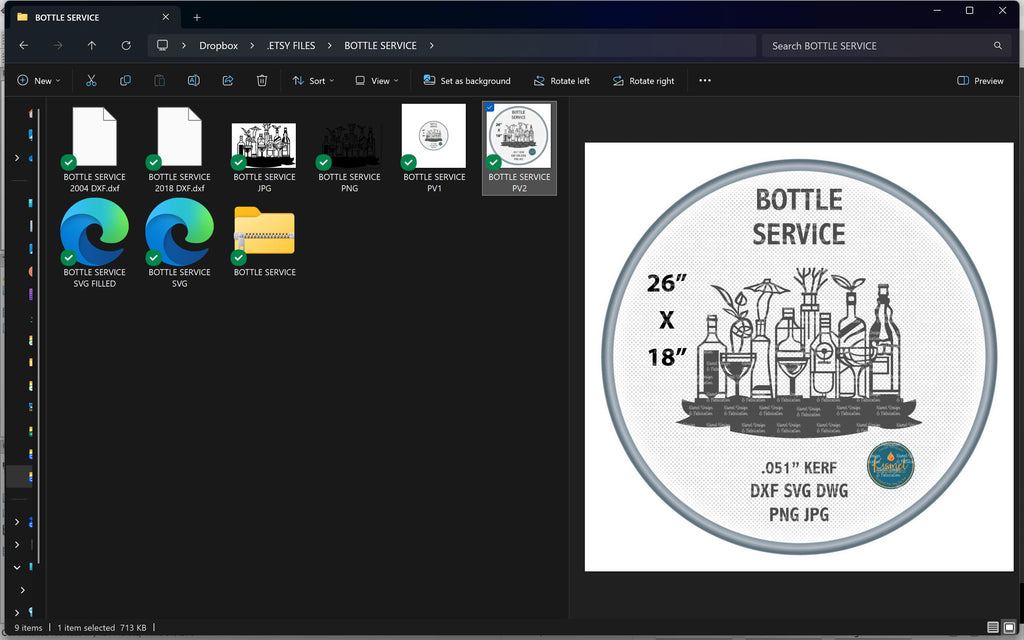Image resolution: width=1024 pixels, height=640 pixels.
Task: Minimize the File Explorer window
Action: point(937,10)
